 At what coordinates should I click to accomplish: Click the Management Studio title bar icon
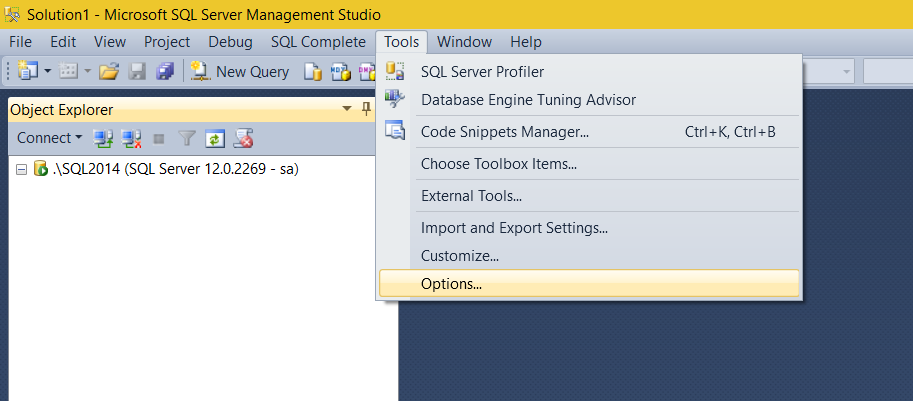click(12, 15)
